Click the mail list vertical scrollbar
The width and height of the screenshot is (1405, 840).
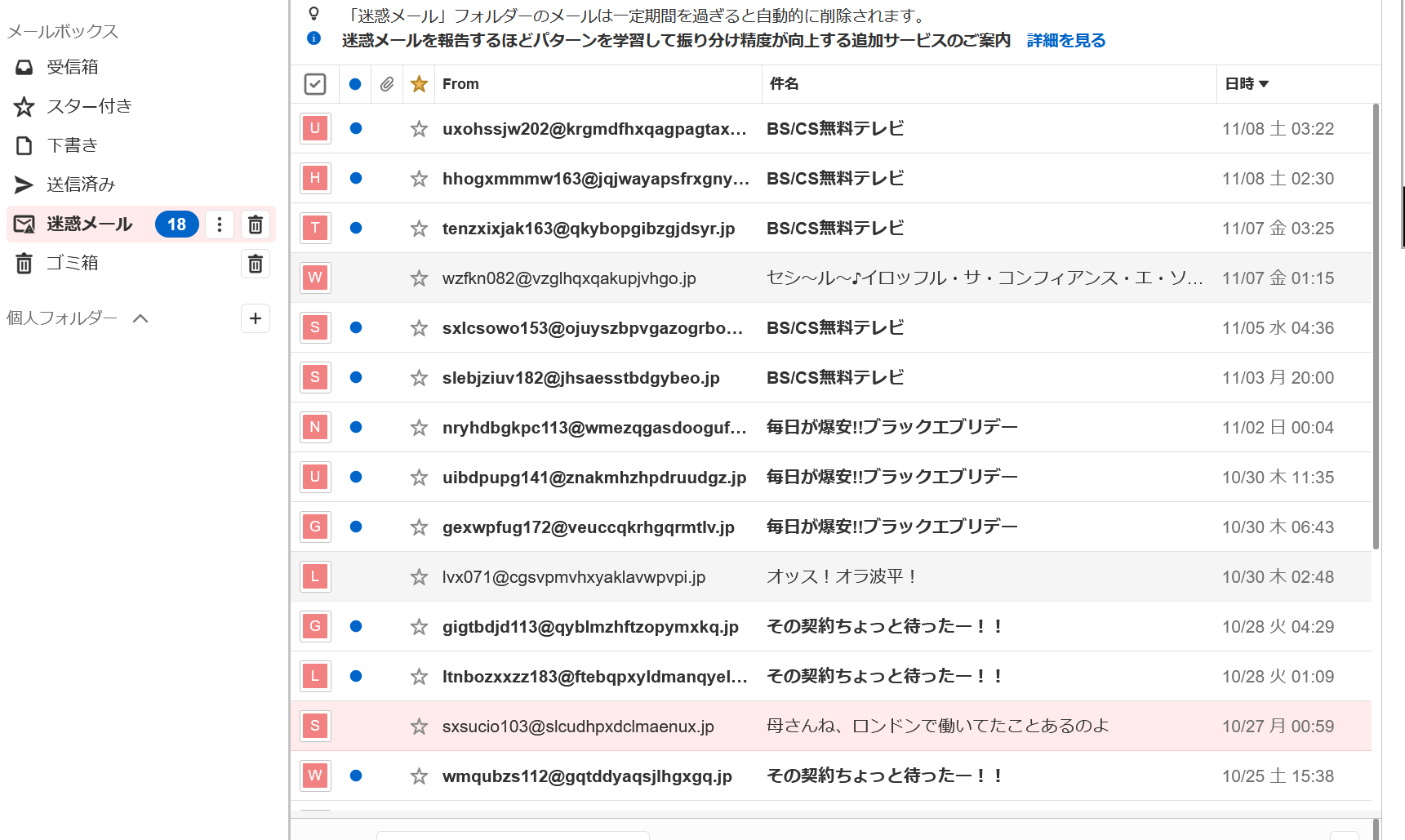pos(1376,327)
